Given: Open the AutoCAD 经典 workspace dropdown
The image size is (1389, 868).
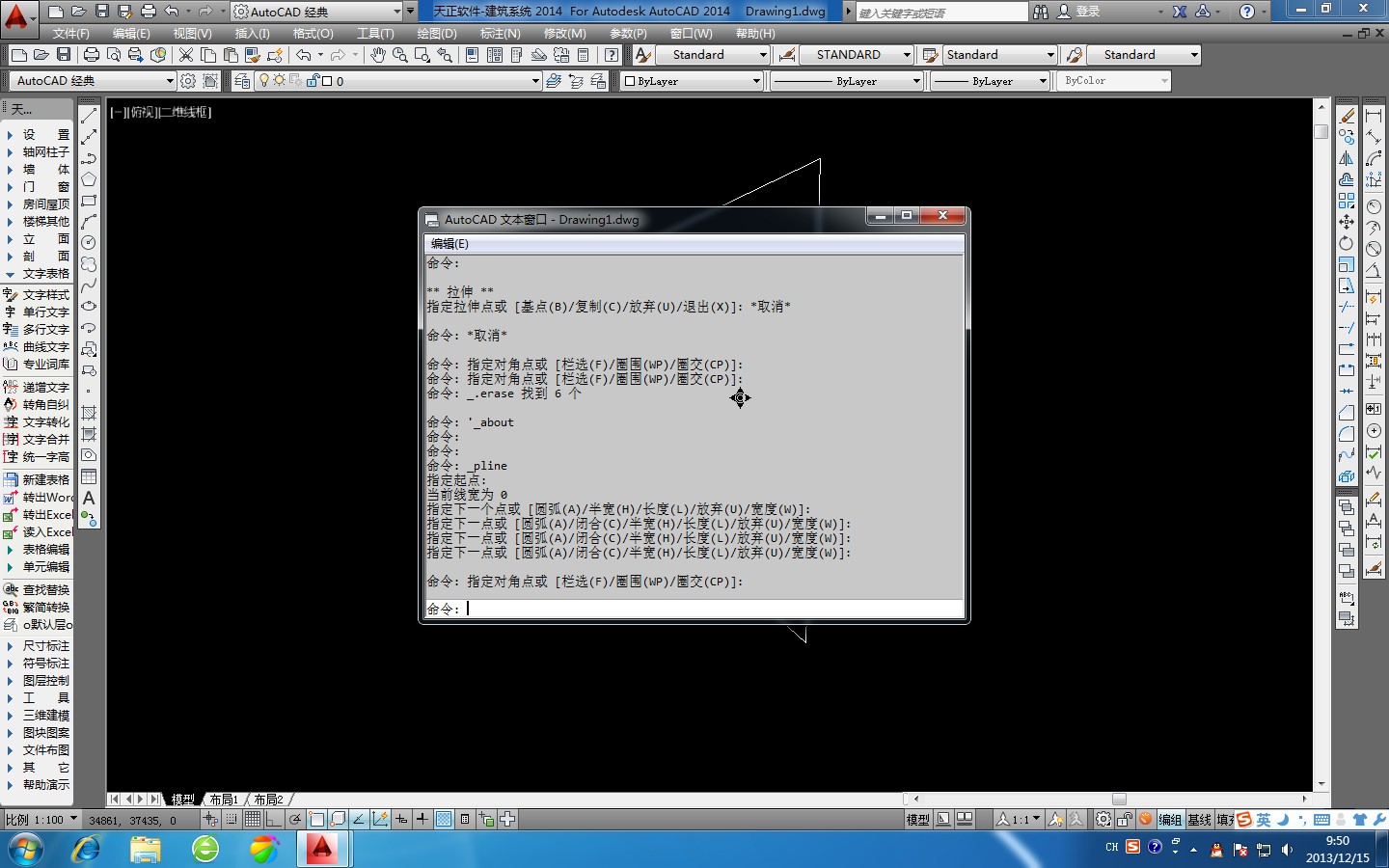Looking at the screenshot, I should coord(170,81).
